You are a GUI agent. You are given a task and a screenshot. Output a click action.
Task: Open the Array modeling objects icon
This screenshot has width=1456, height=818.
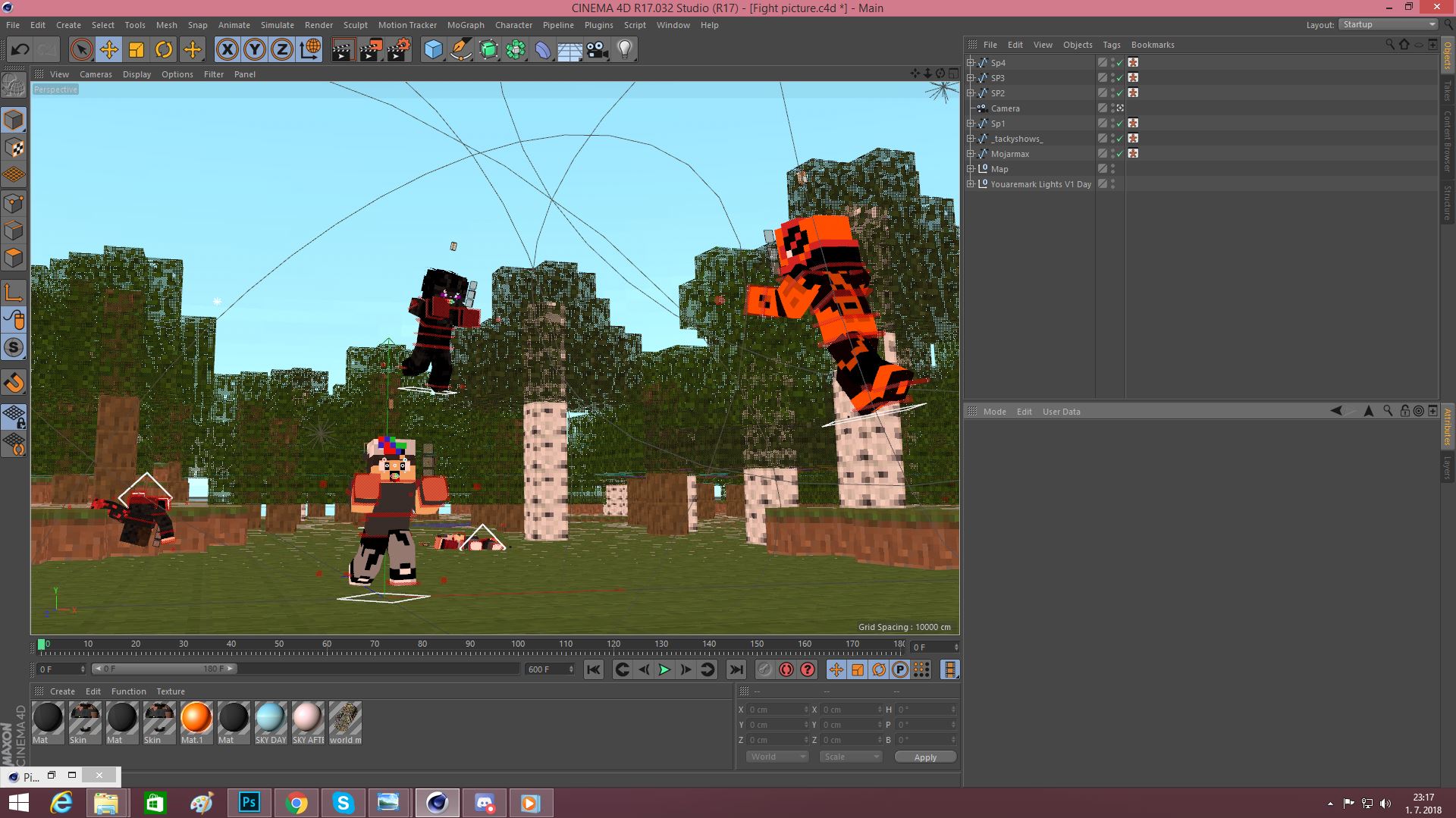[x=516, y=50]
